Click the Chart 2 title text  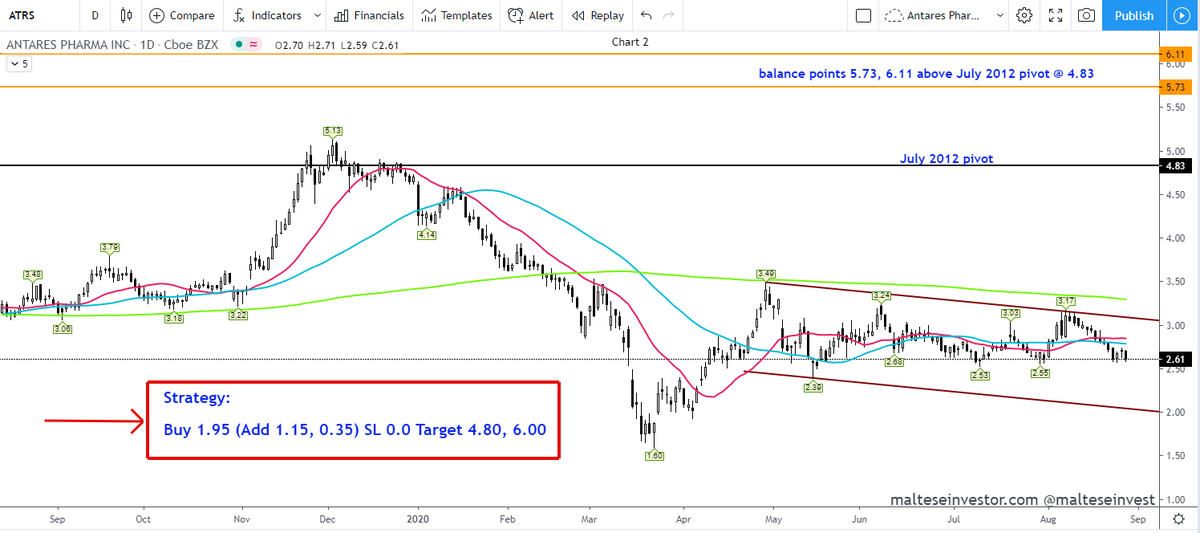click(x=631, y=42)
